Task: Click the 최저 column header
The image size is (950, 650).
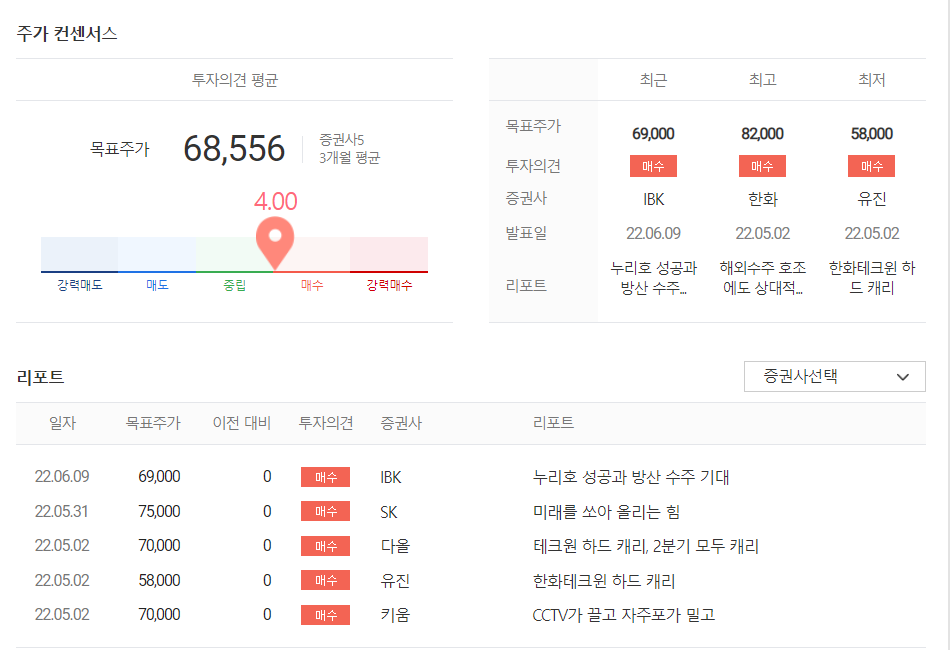Action: point(871,80)
